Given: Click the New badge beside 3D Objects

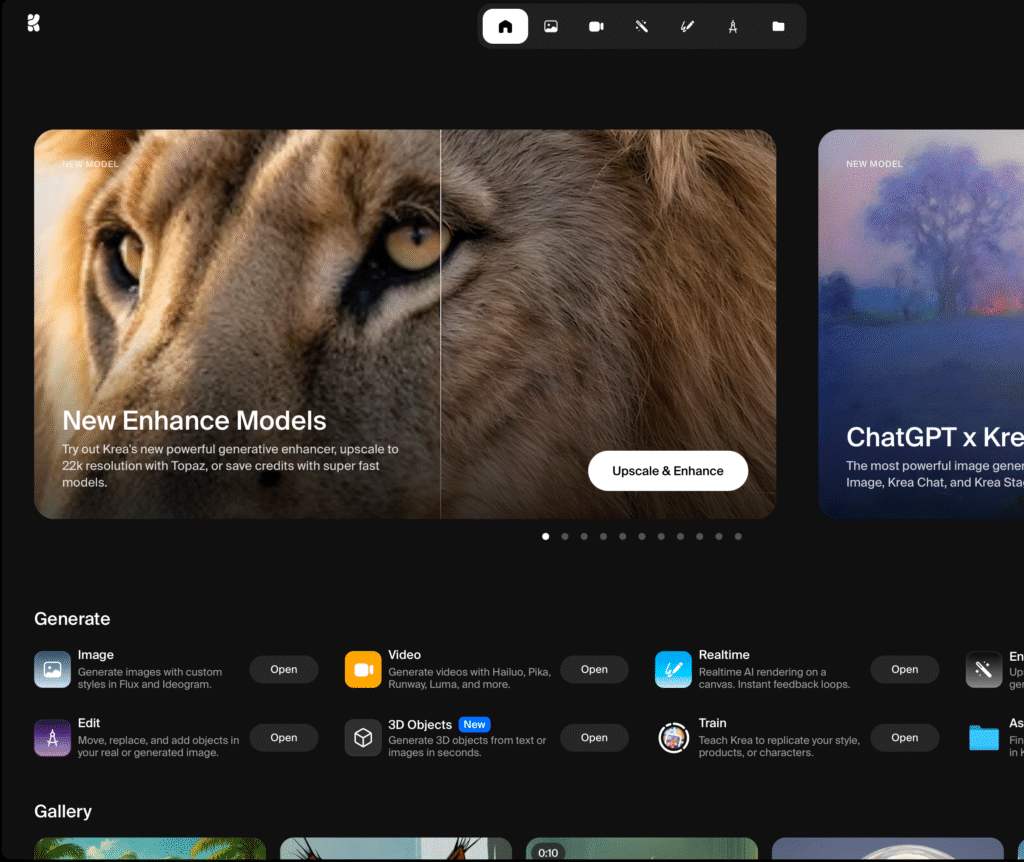Looking at the screenshot, I should tap(474, 724).
